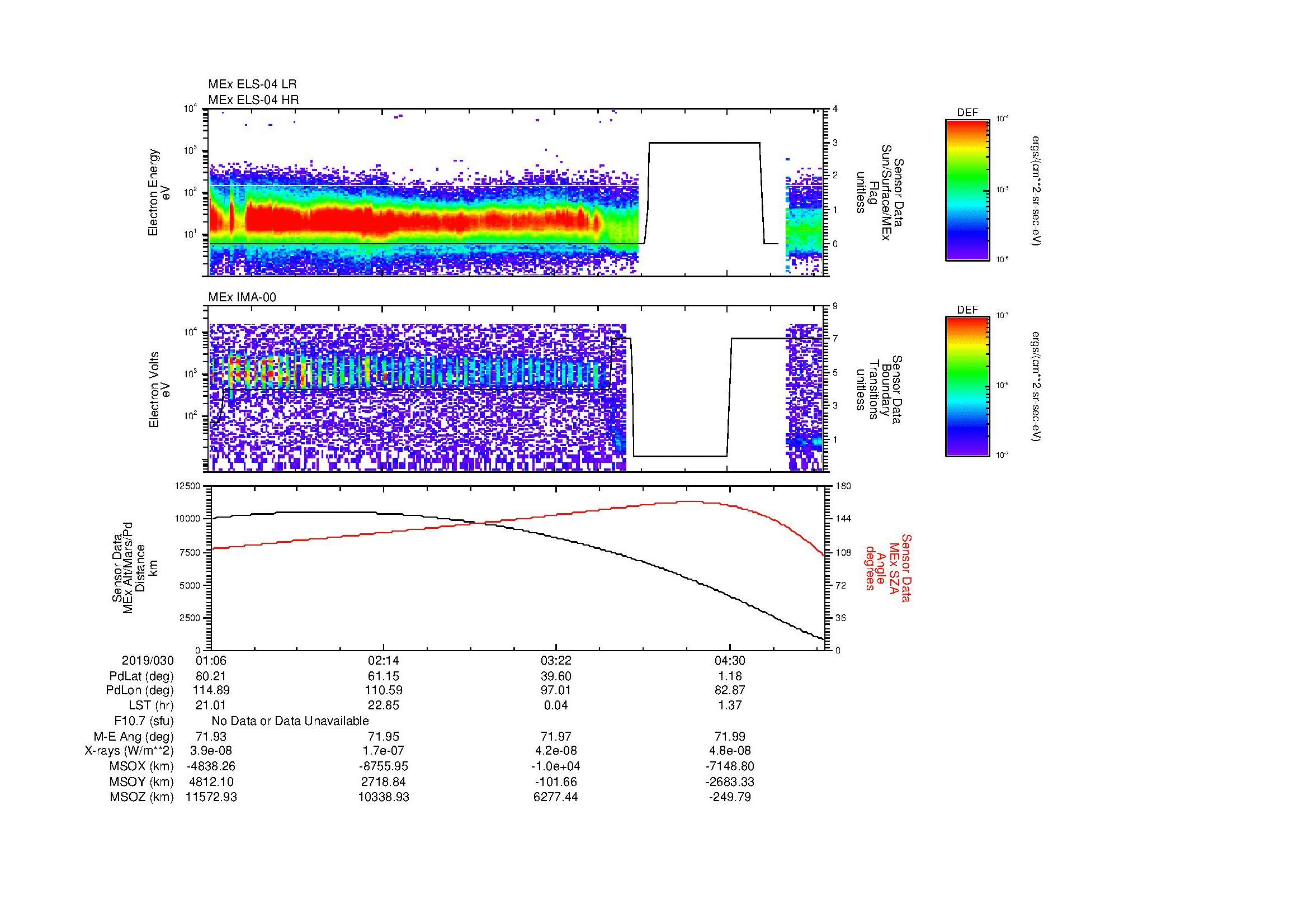Image resolution: width=1308 pixels, height=924 pixels.
Task: Click the PdLon value 82.87
Action: click(x=730, y=690)
